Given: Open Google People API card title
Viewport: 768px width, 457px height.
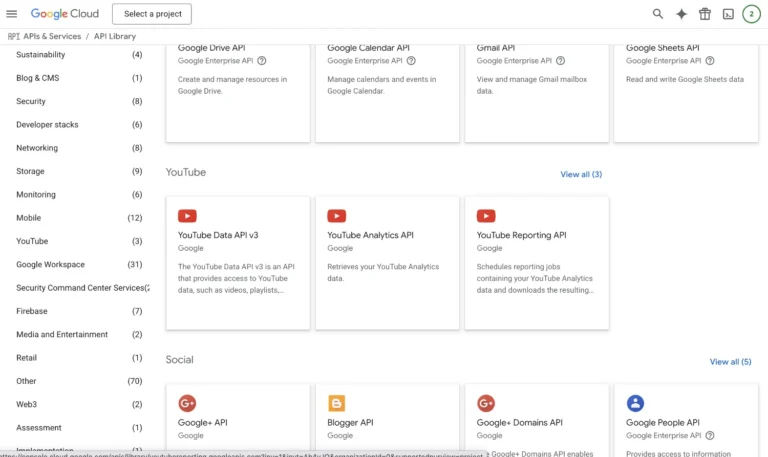Looking at the screenshot, I should click(663, 423).
